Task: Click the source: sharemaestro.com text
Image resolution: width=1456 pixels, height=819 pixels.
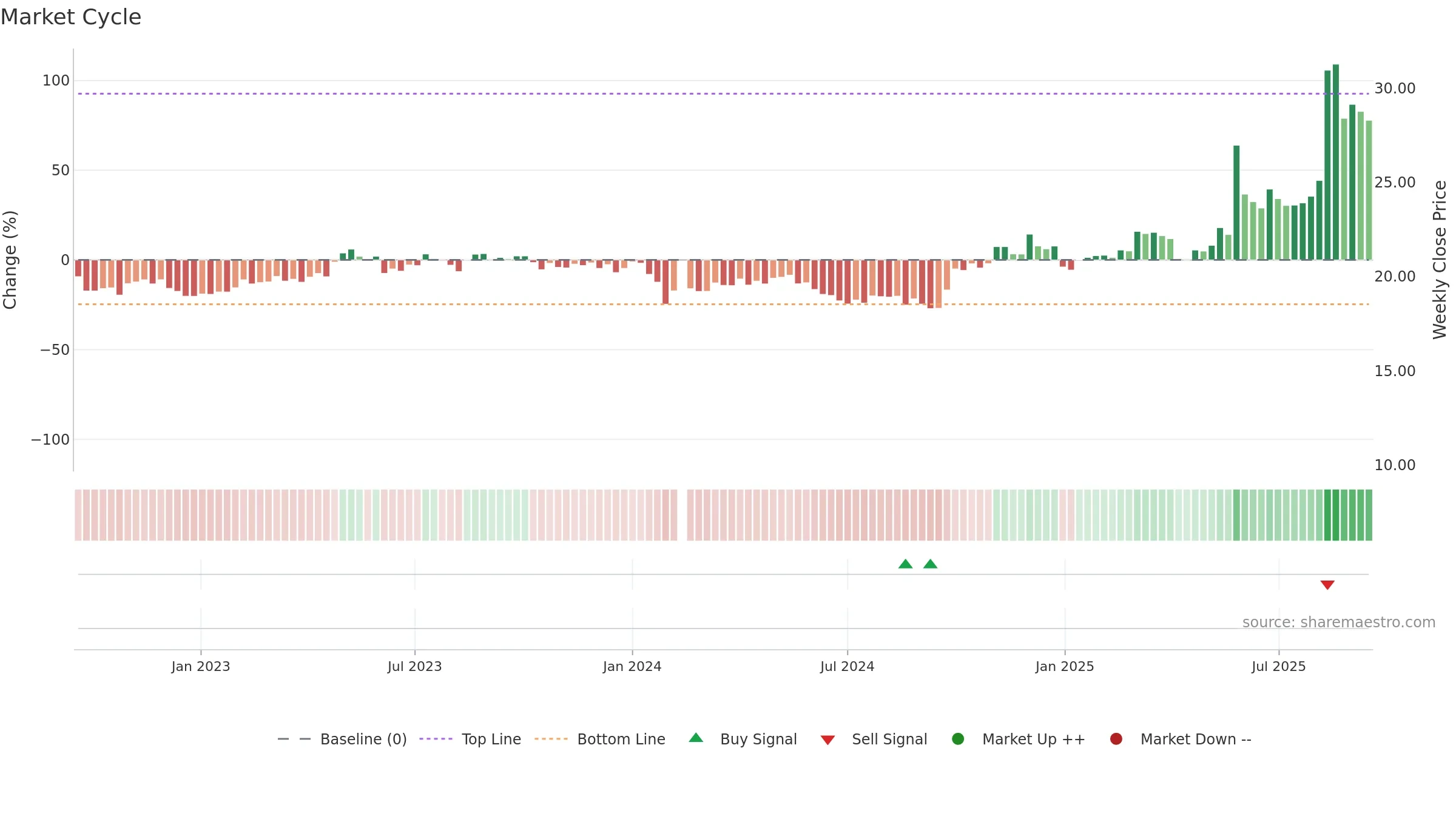Action: [x=1339, y=622]
